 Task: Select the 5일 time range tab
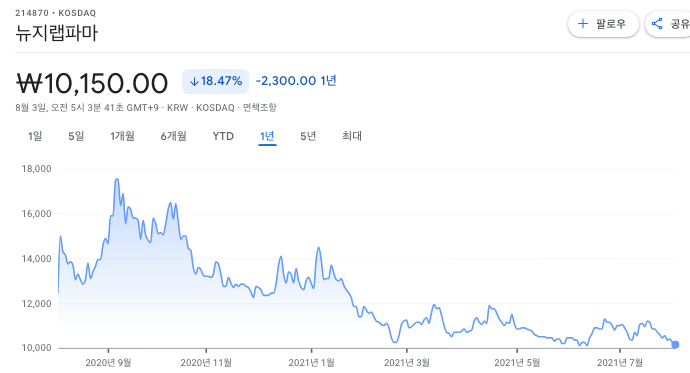76,136
